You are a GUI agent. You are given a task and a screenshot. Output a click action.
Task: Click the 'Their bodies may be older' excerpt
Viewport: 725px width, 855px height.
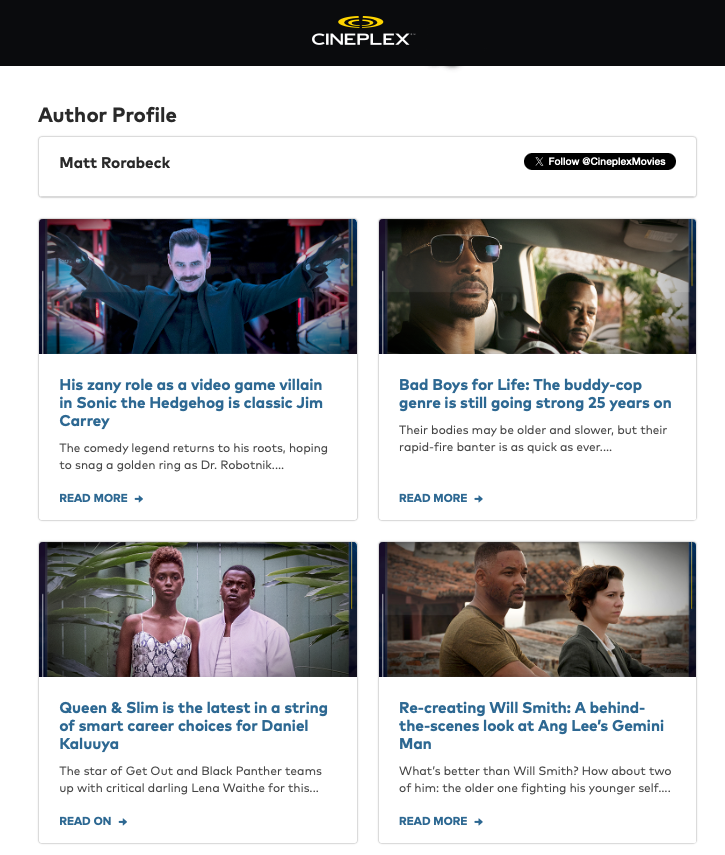coord(533,438)
